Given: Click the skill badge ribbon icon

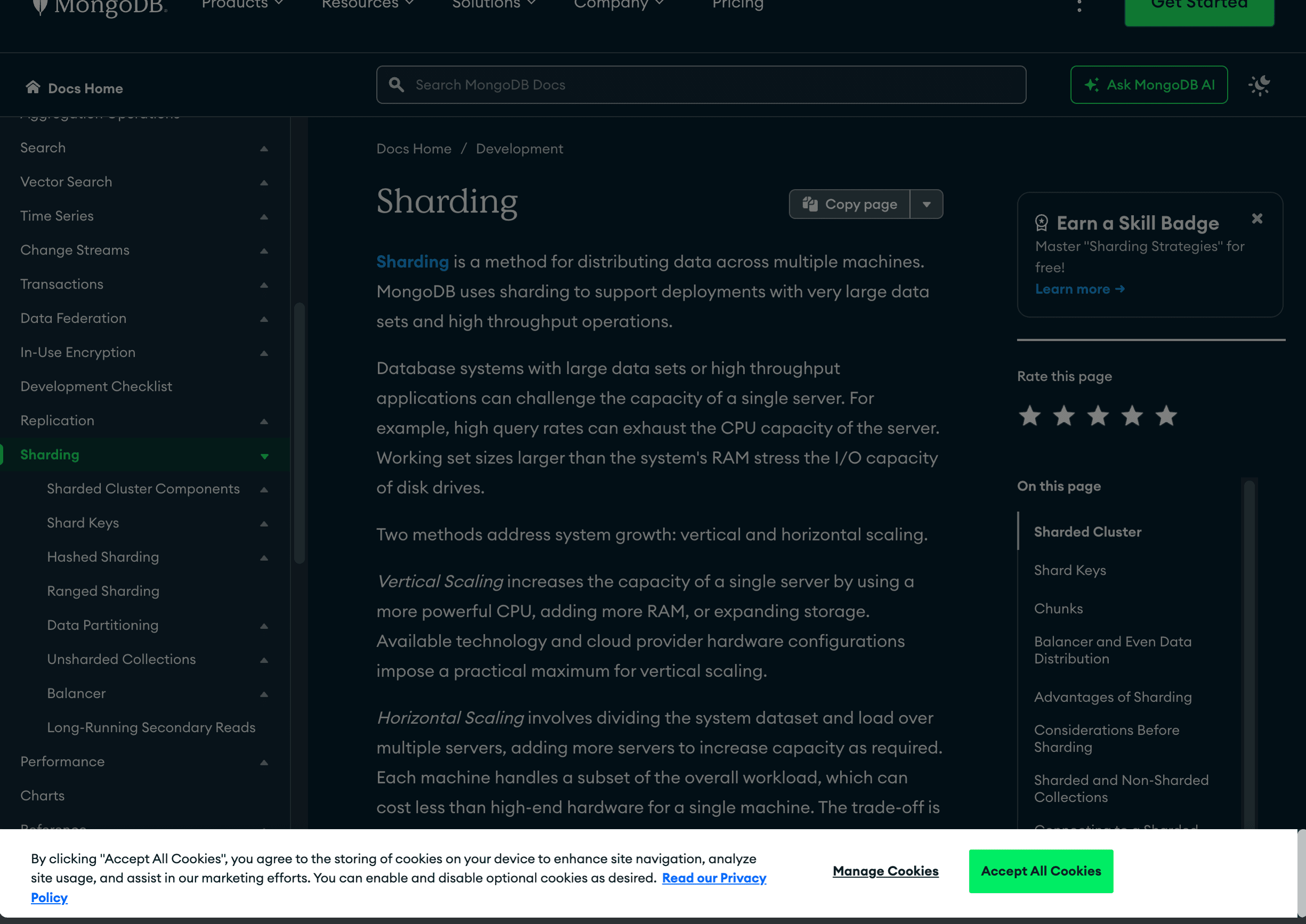Looking at the screenshot, I should 1041,223.
